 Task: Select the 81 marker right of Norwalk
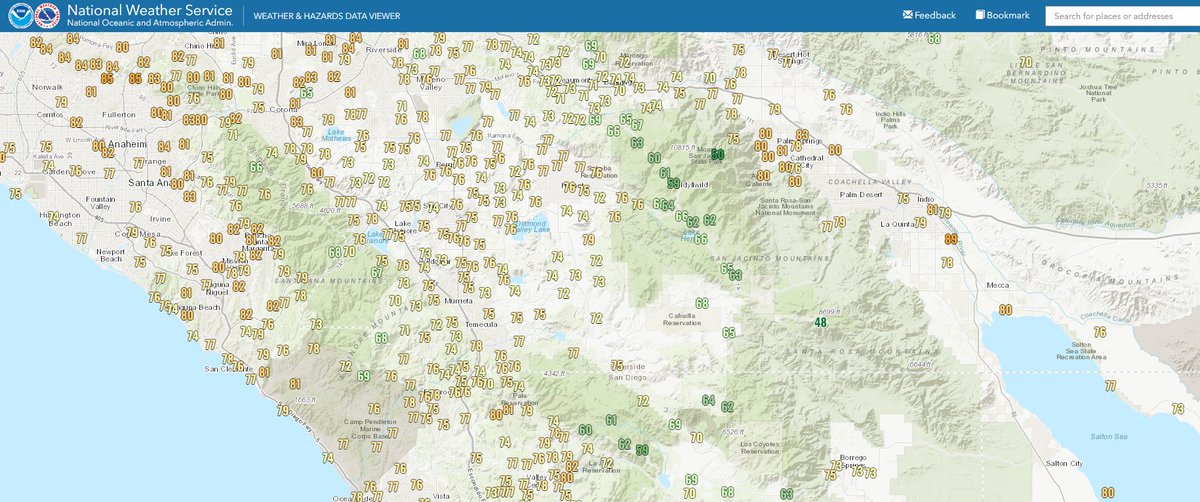(93, 92)
